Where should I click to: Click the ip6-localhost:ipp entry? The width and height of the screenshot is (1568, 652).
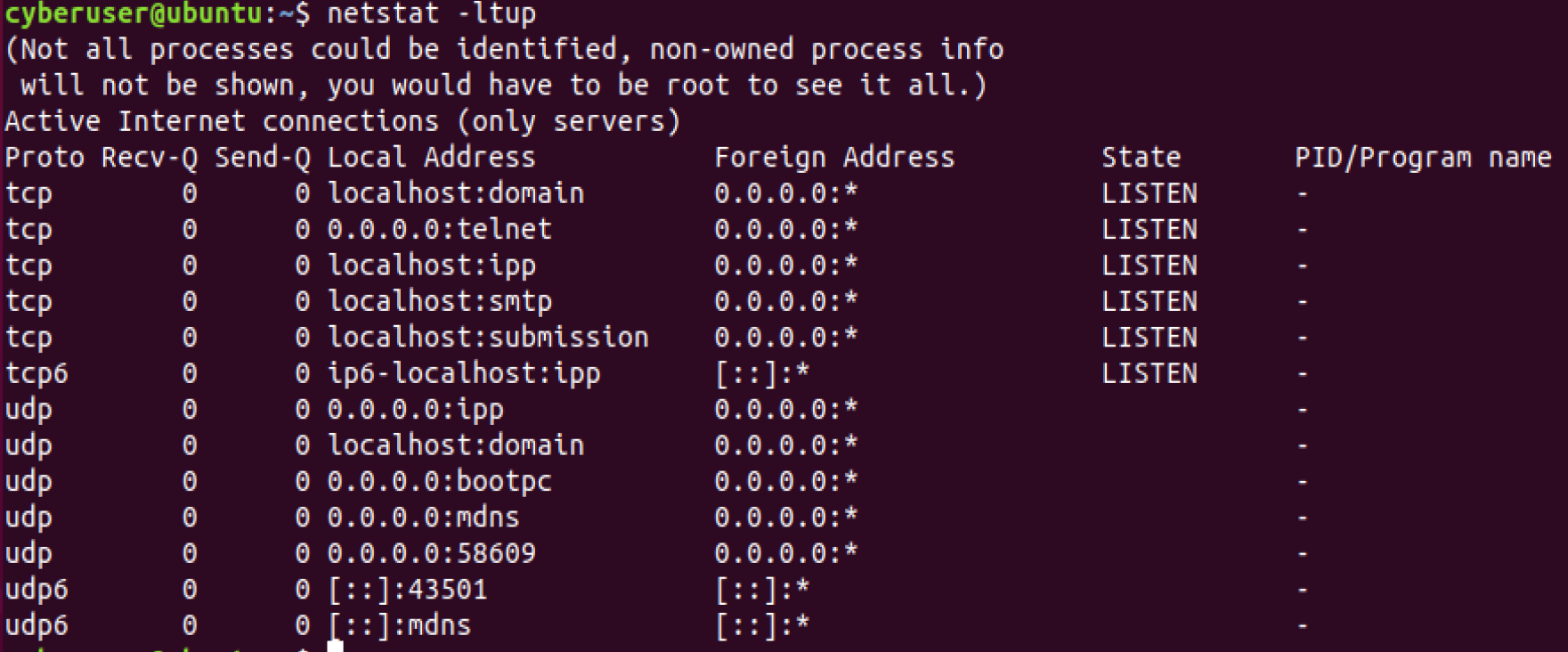463,373
